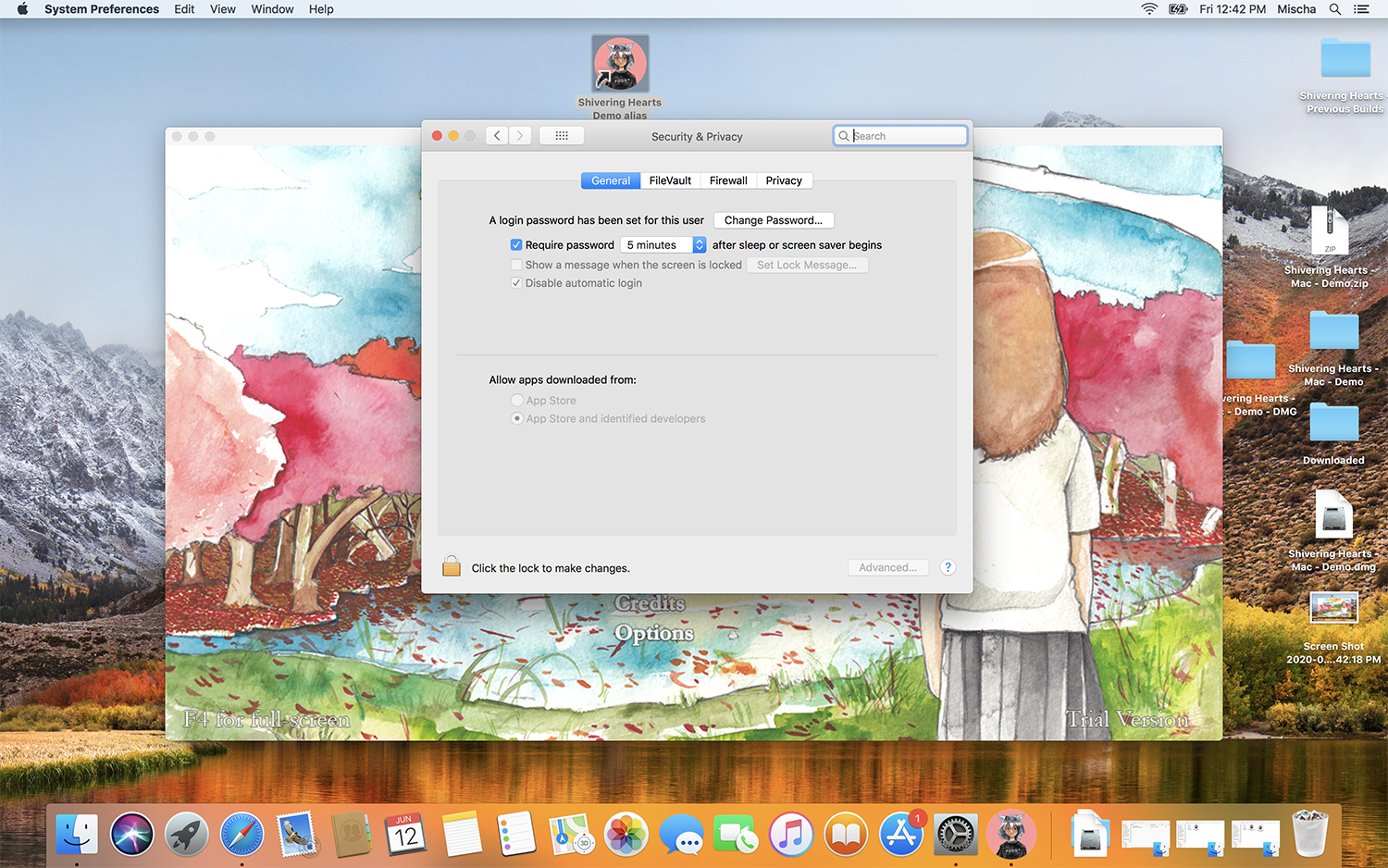Open Messages app in the Dock
The width and height of the screenshot is (1388, 868).
click(x=682, y=835)
